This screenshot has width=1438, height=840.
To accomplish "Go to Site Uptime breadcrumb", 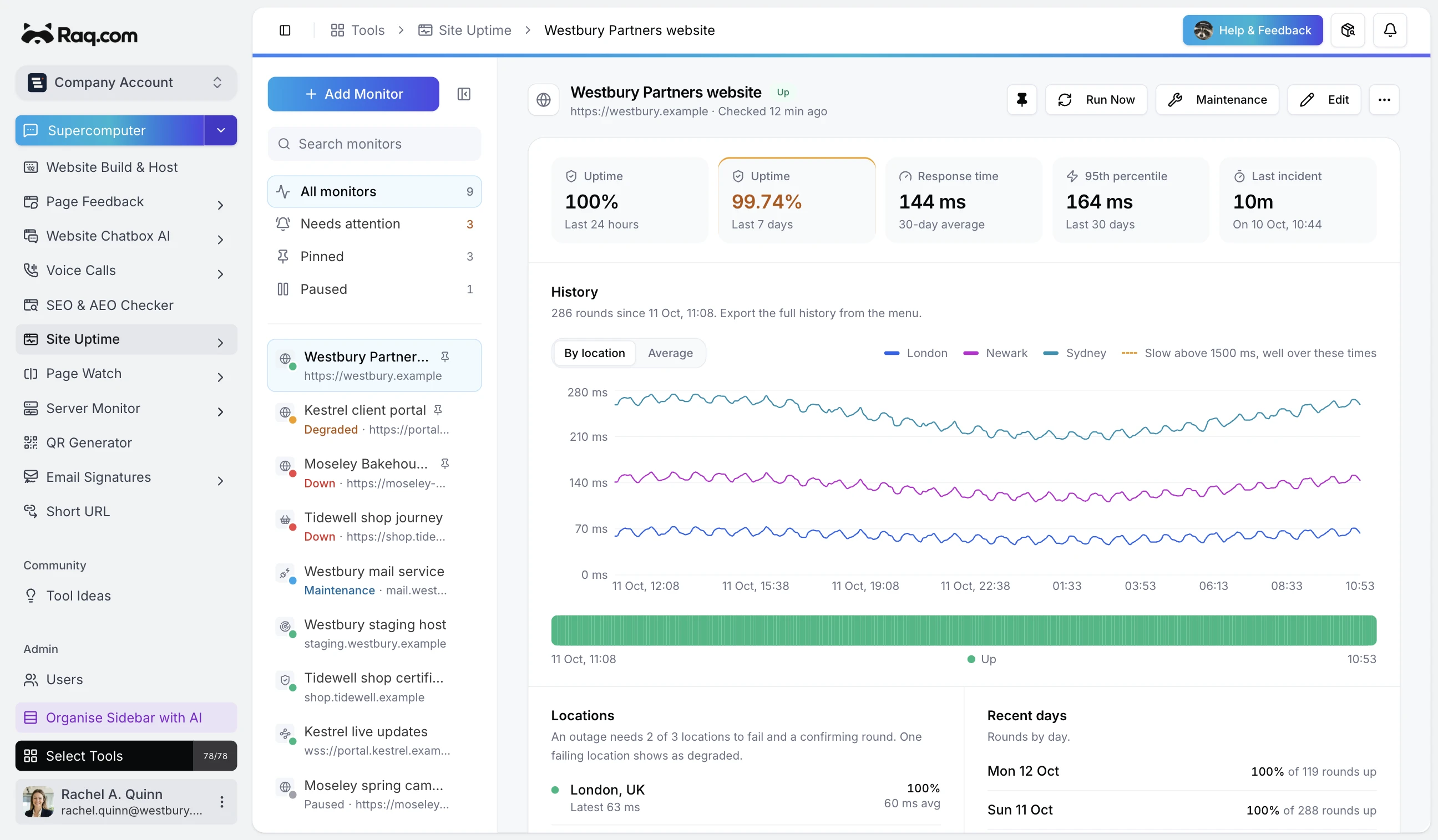I will tap(464, 30).
